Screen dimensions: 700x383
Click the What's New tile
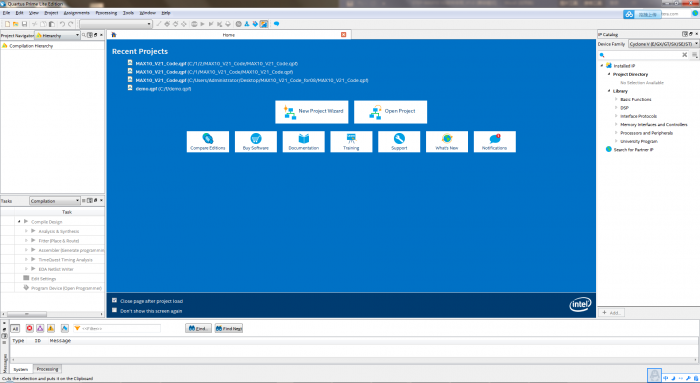(447, 142)
